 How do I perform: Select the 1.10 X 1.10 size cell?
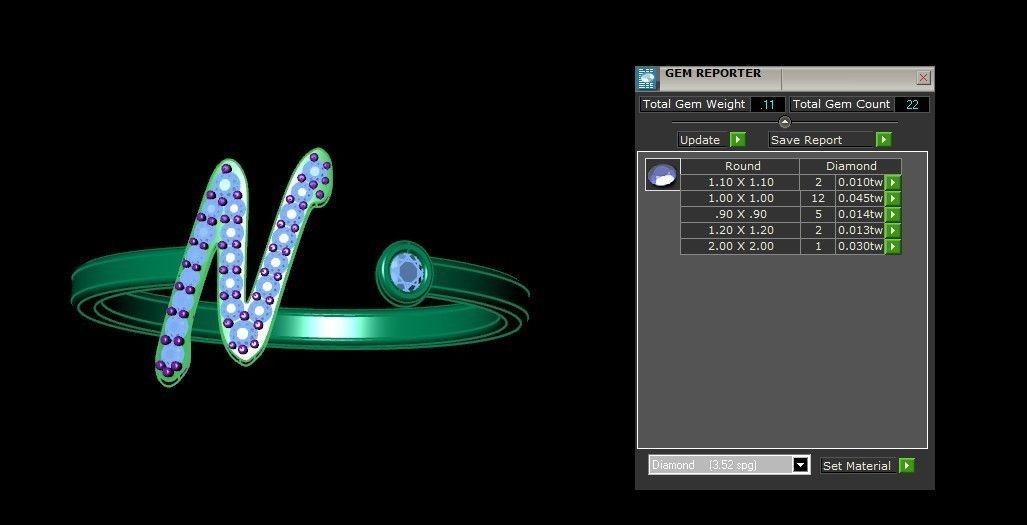pyautogui.click(x=740, y=182)
